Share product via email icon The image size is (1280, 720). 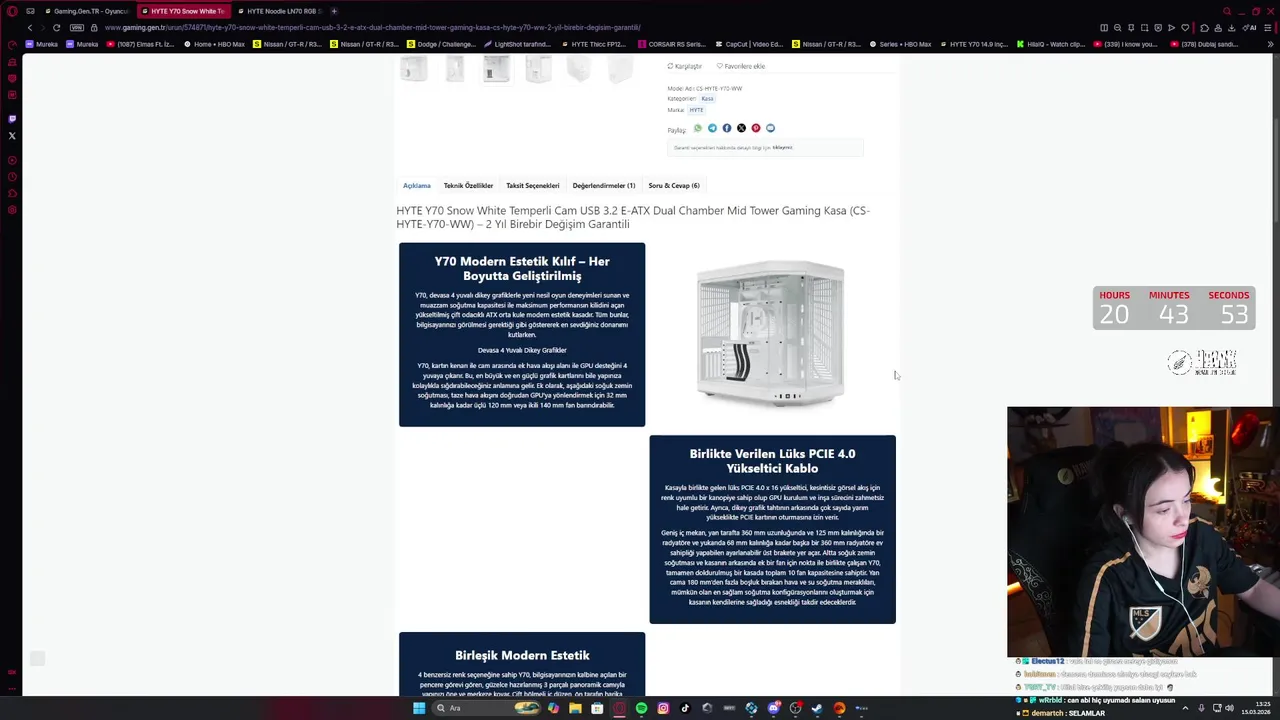coord(770,128)
